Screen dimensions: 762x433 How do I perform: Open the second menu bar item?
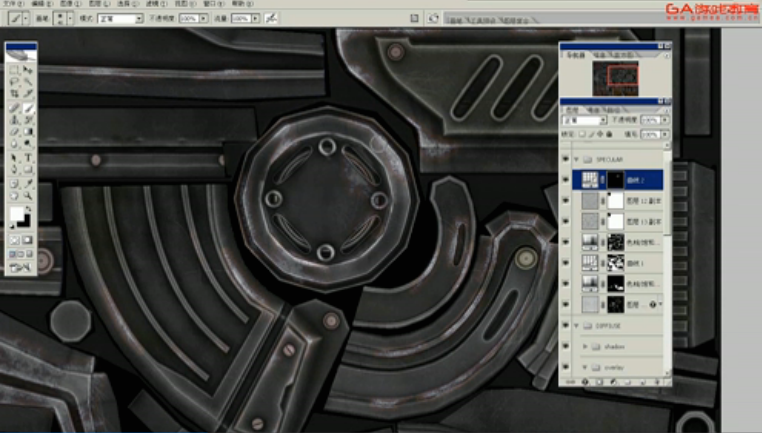(42, 3)
